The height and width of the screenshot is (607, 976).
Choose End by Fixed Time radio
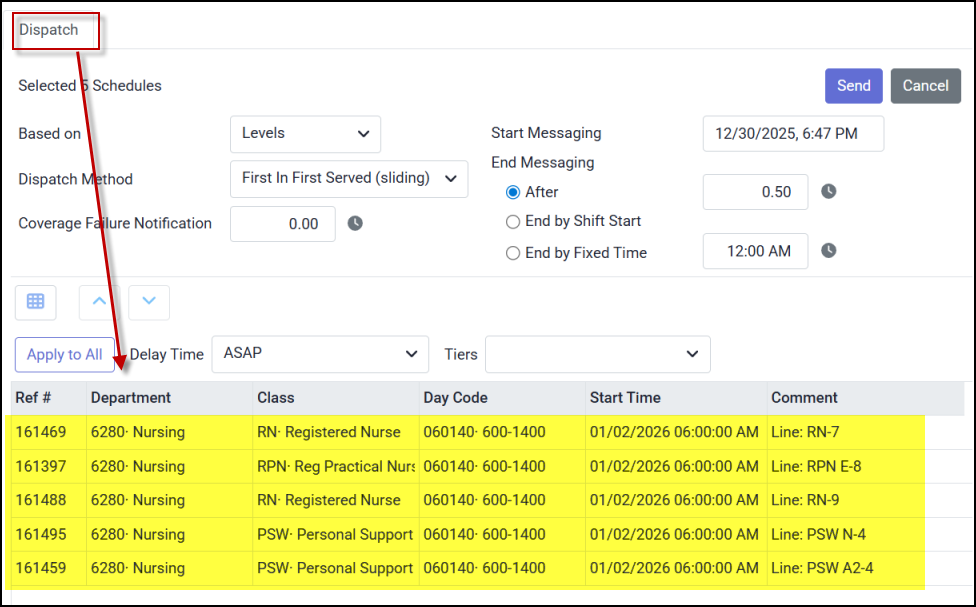(513, 253)
